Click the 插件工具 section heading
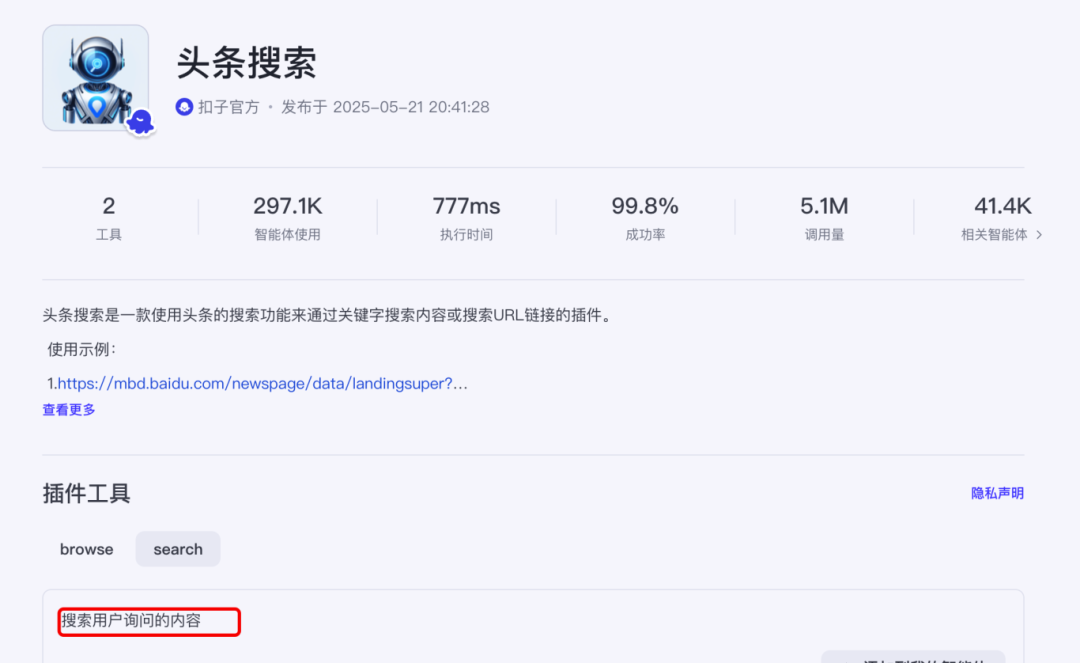Viewport: 1080px width, 663px height. click(x=86, y=494)
